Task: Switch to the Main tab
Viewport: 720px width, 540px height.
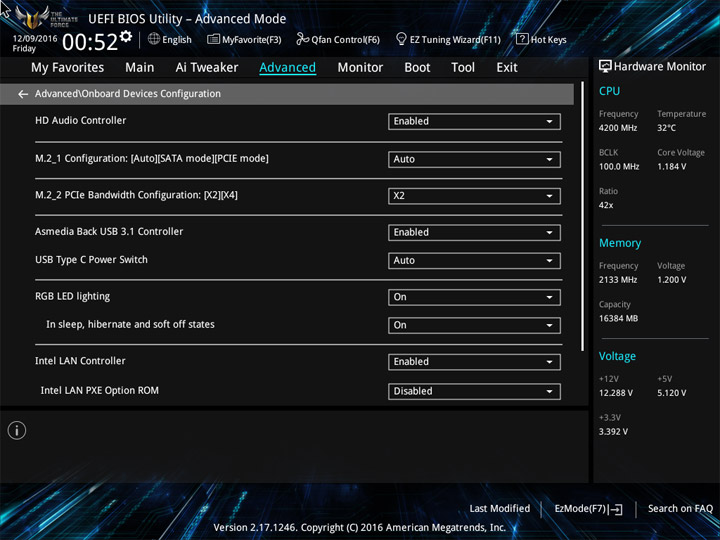Action: click(140, 68)
